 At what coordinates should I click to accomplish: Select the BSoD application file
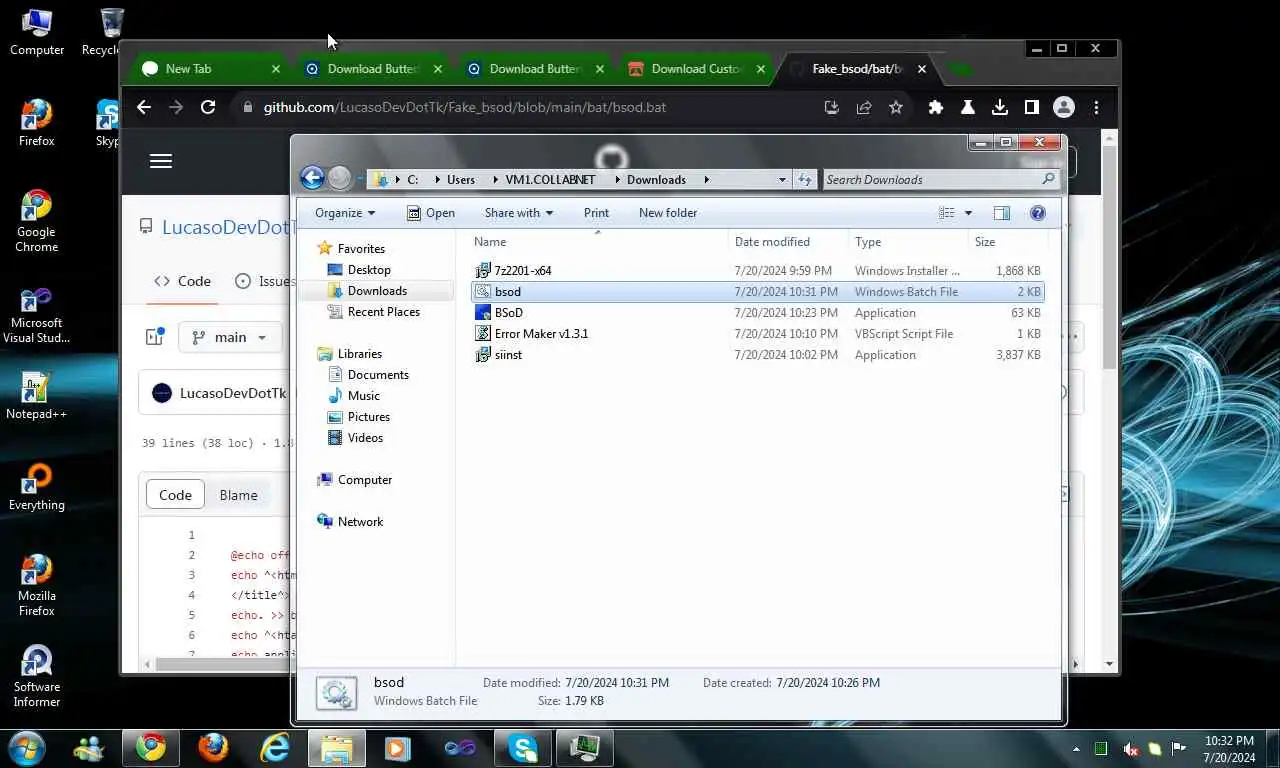click(x=757, y=313)
